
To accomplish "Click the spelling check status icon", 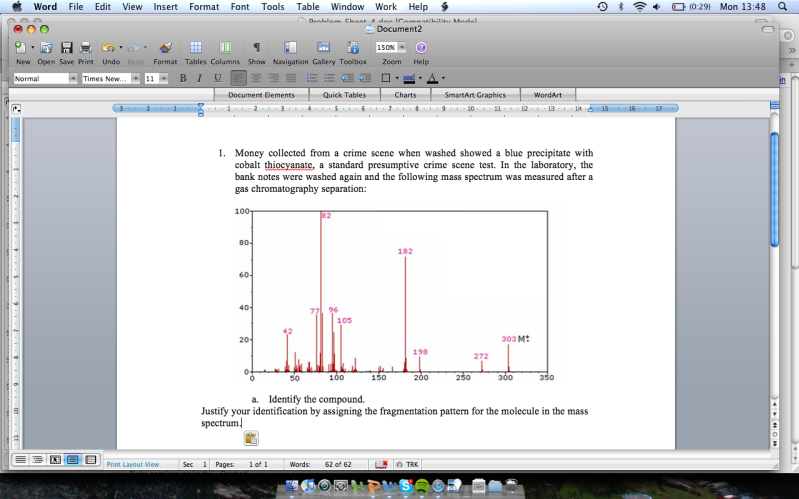I will pos(381,464).
